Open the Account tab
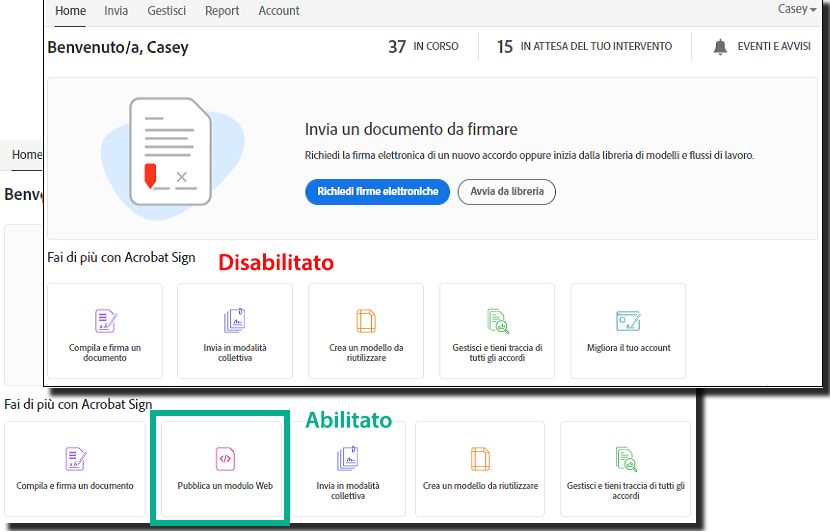830x531 pixels. tap(278, 11)
